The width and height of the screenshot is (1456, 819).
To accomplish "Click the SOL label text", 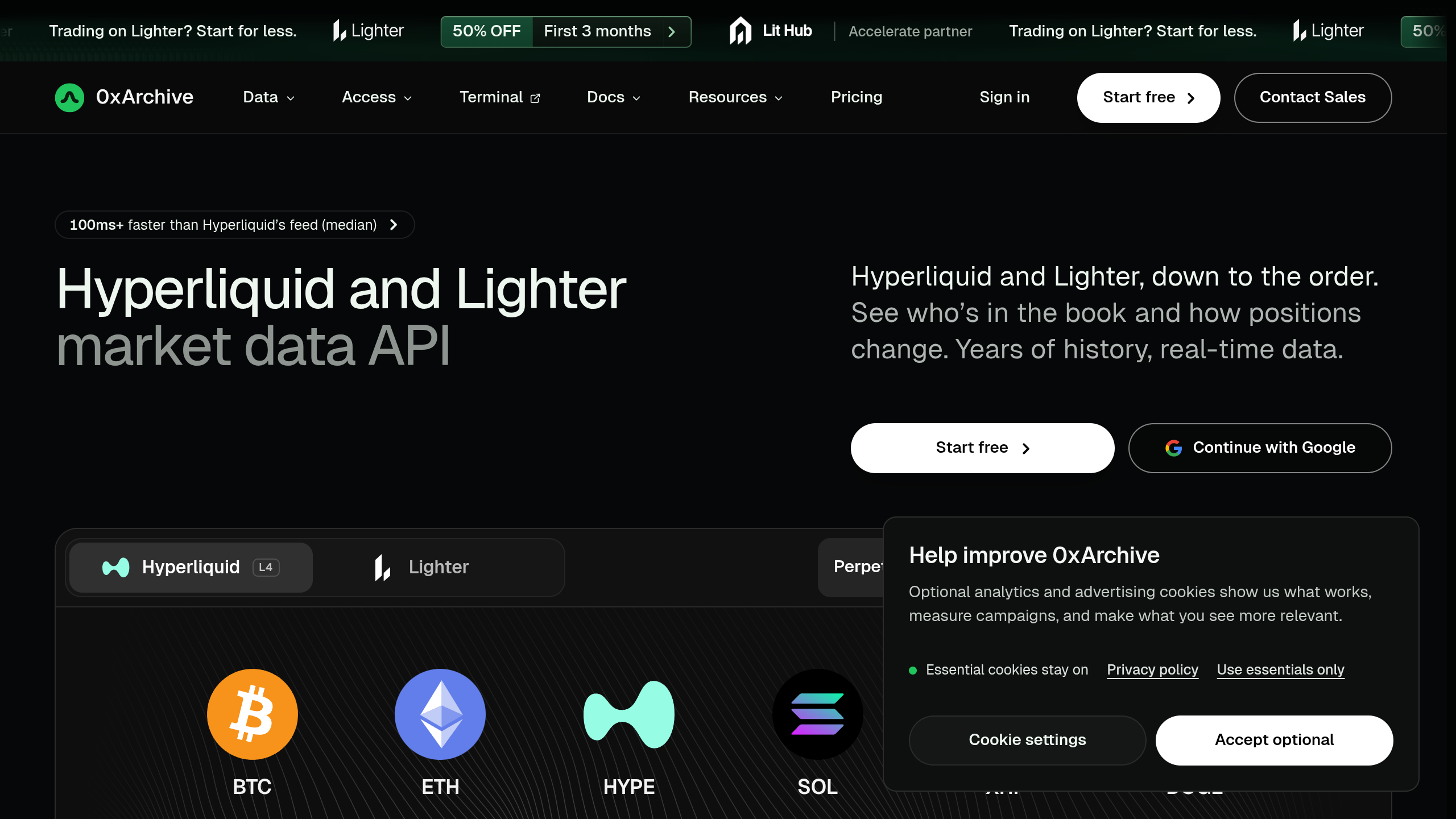I will (x=817, y=787).
